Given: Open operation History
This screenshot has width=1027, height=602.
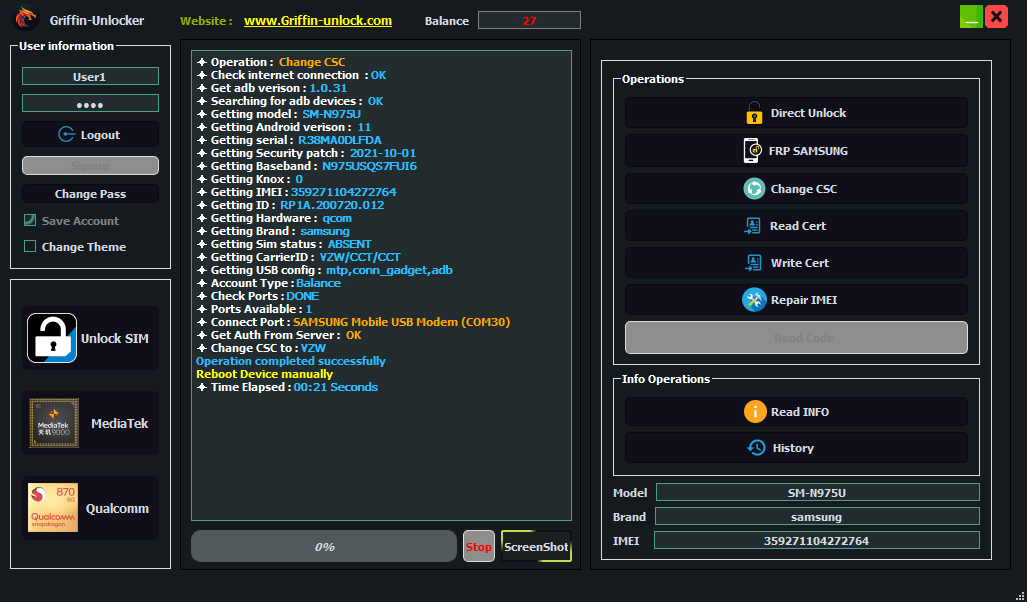Looking at the screenshot, I should (796, 448).
